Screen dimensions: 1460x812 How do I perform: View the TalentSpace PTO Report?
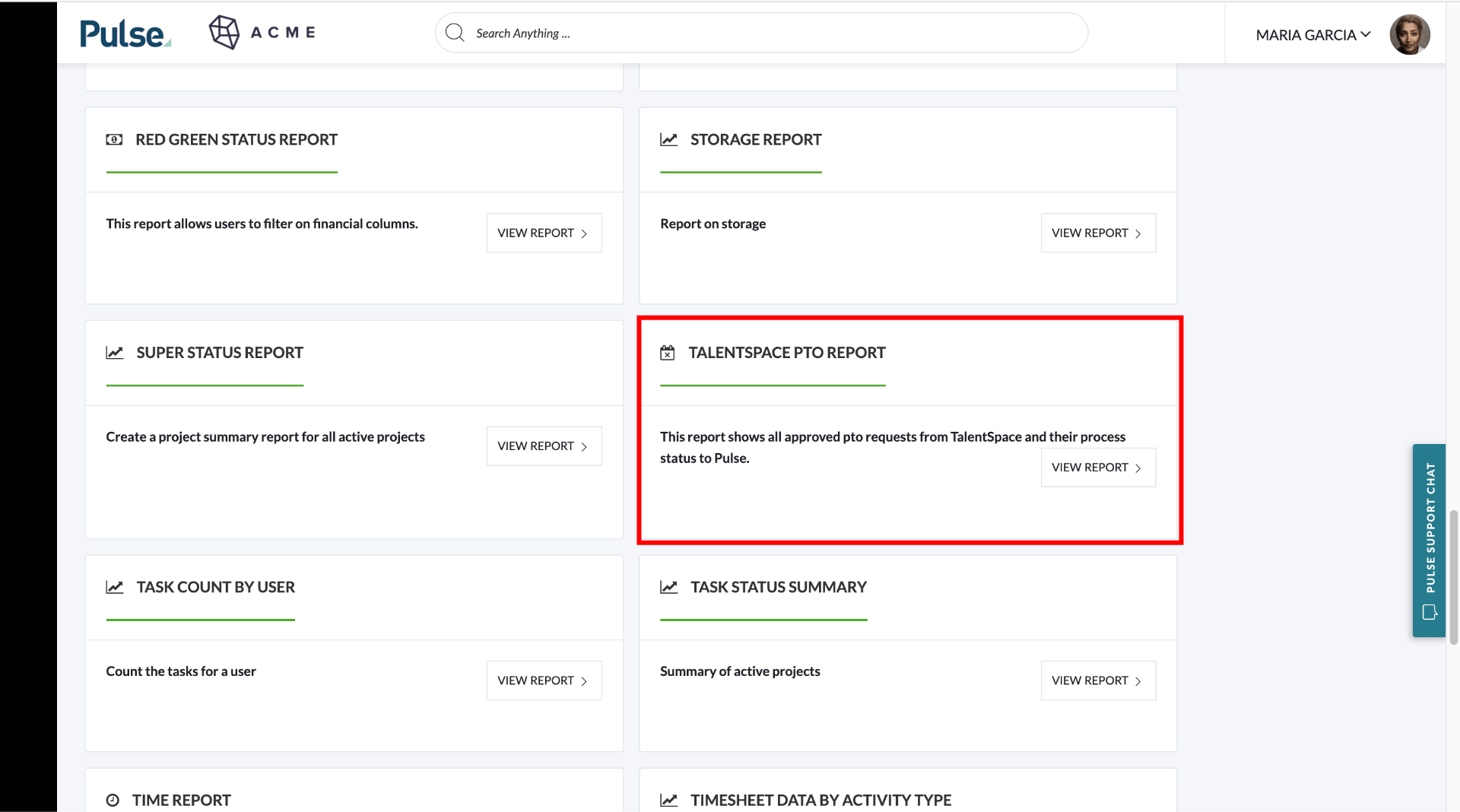click(x=1098, y=467)
